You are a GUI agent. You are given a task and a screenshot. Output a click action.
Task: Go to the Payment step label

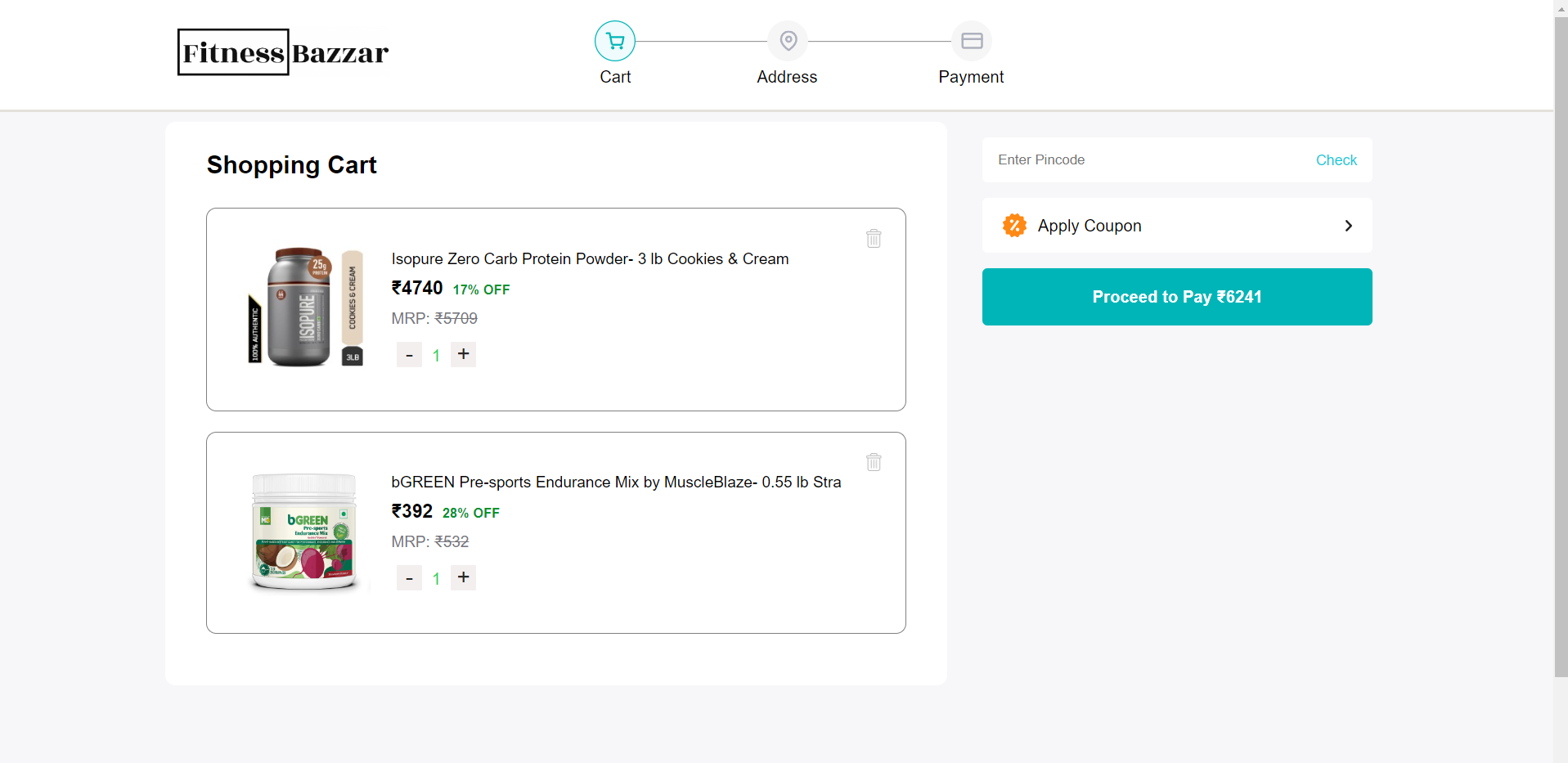click(971, 77)
